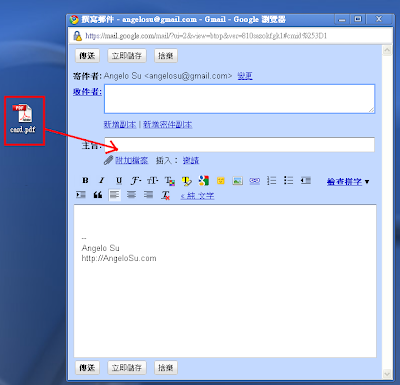Align text center

tap(131, 195)
